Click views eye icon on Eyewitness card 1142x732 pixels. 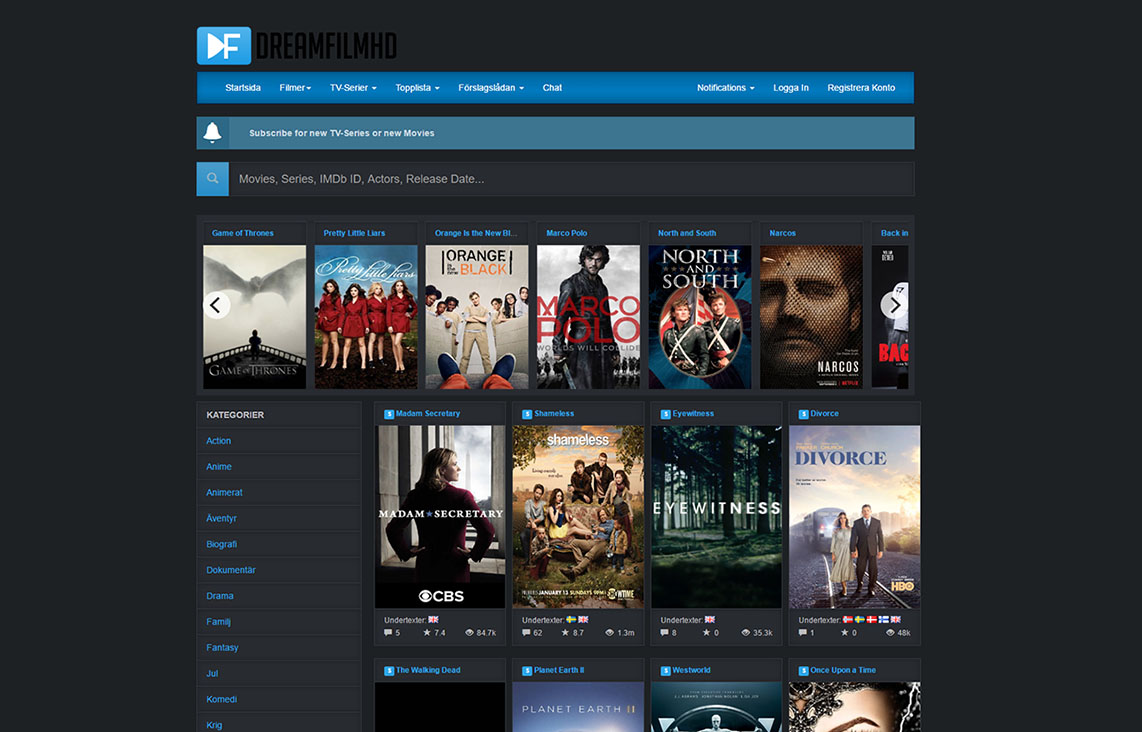pyautogui.click(x=746, y=633)
